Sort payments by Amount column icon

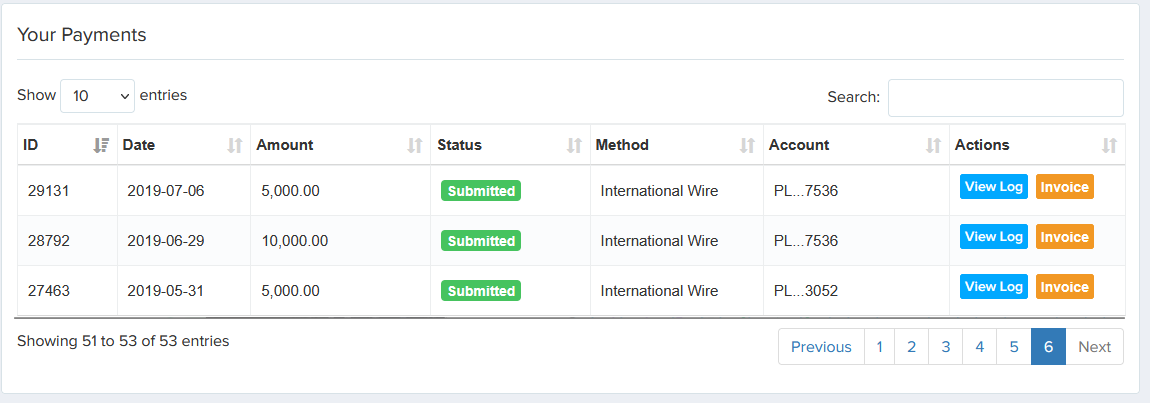415,145
